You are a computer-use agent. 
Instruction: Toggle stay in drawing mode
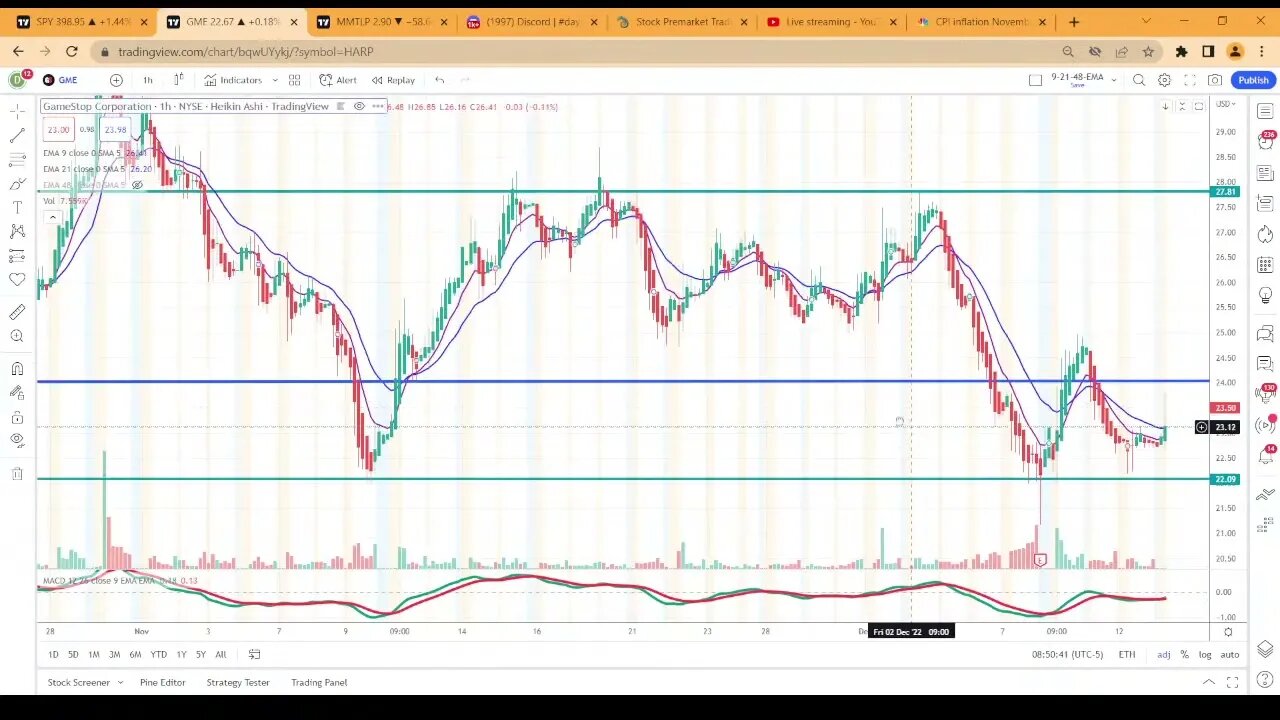click(x=17, y=393)
